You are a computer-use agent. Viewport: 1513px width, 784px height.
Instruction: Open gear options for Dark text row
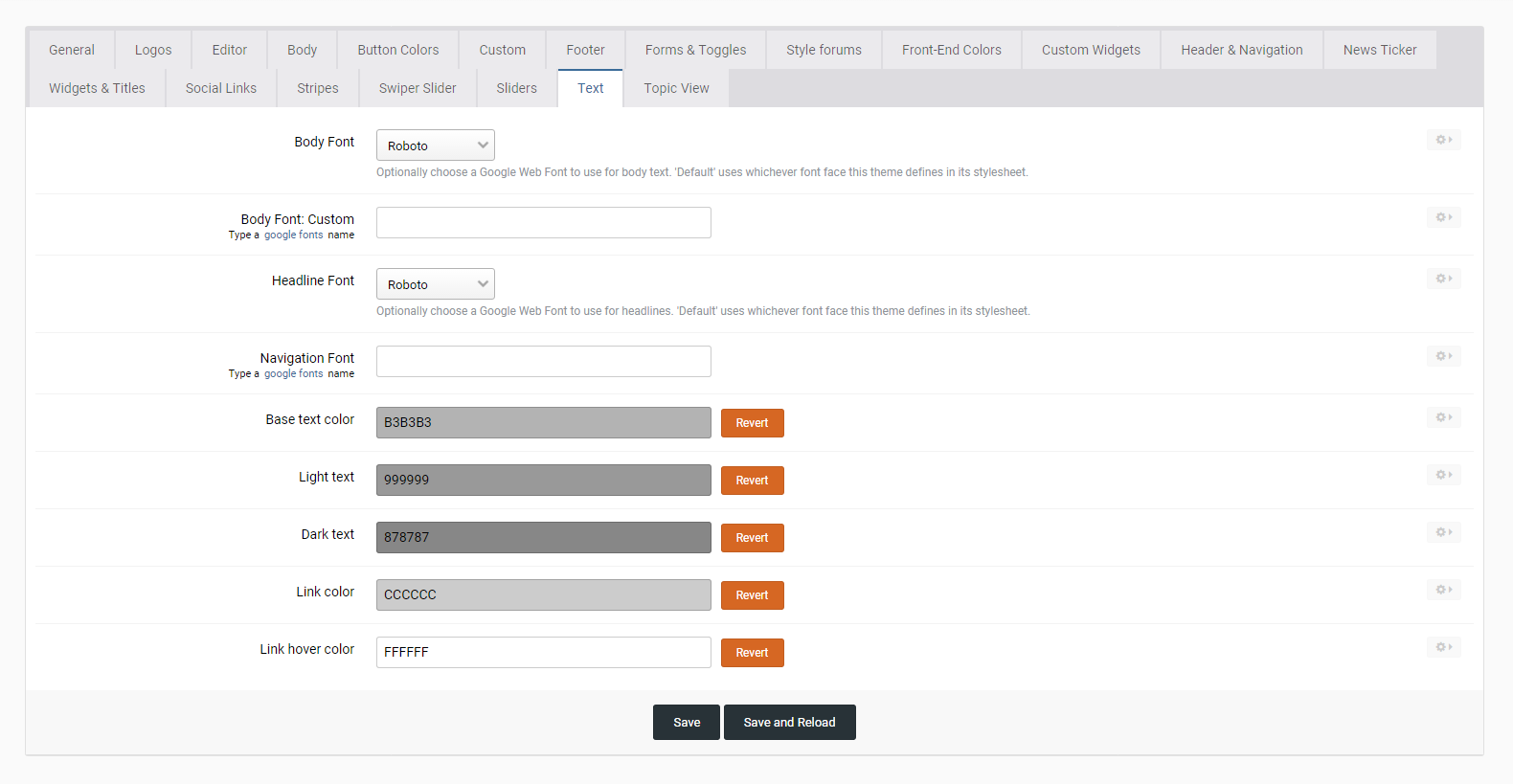[x=1443, y=533]
